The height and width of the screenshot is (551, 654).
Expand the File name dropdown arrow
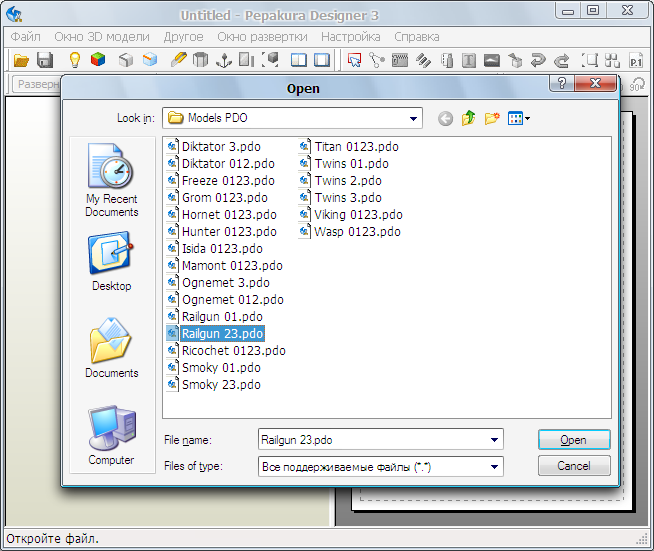[494, 440]
